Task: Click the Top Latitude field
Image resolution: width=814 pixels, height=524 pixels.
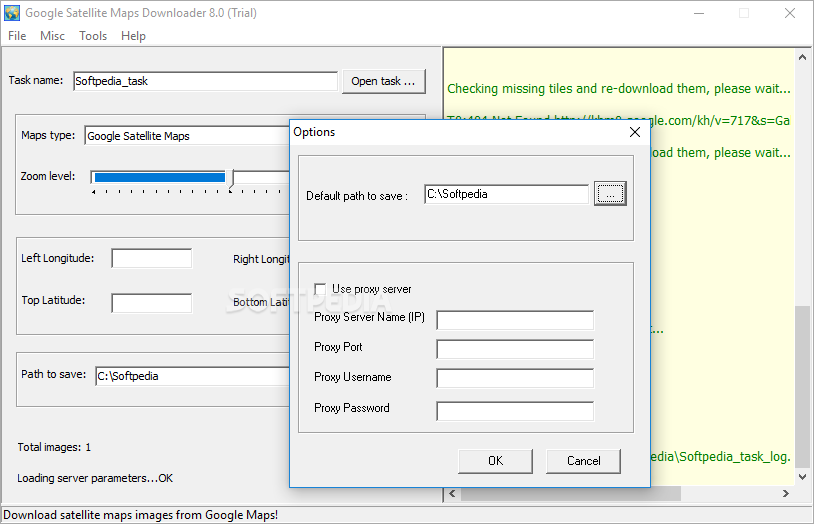Action: [x=152, y=303]
